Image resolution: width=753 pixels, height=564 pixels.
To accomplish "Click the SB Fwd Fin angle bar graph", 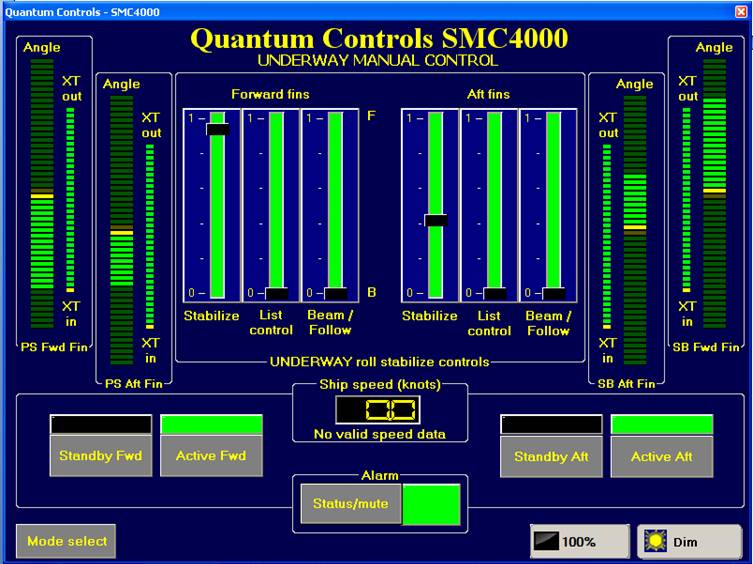I will click(x=715, y=194).
